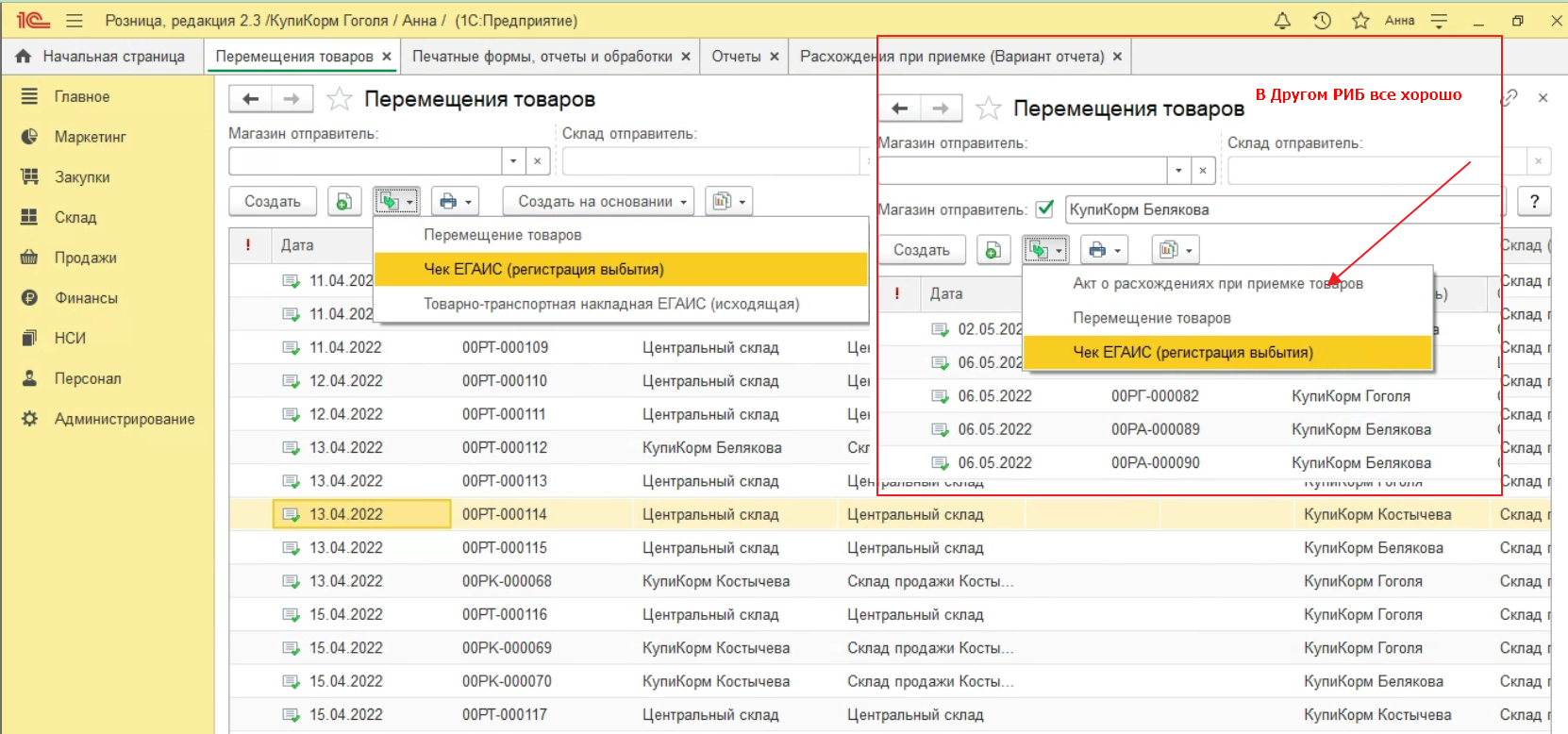Open Администрирование settings in sidebar
The image size is (1568, 734).
pyautogui.click(x=124, y=419)
